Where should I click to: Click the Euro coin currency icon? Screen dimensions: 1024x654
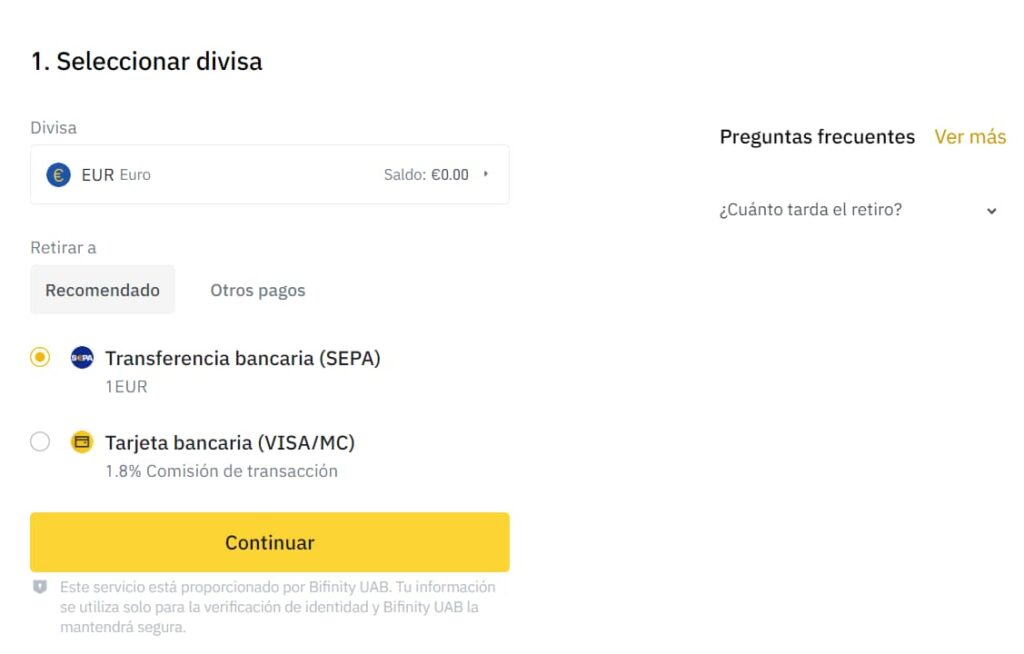58,175
